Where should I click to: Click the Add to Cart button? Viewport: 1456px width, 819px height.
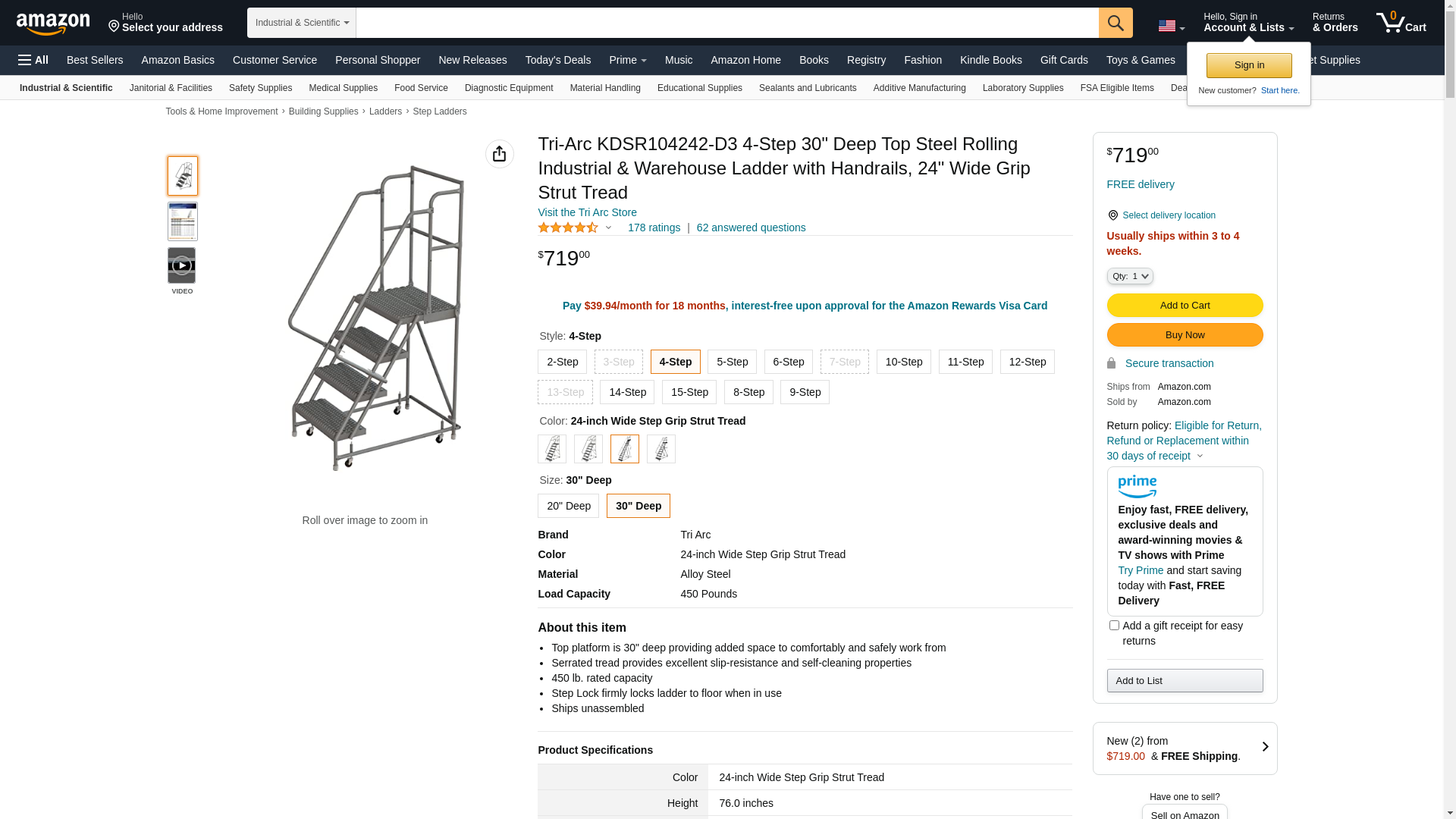click(x=1185, y=305)
